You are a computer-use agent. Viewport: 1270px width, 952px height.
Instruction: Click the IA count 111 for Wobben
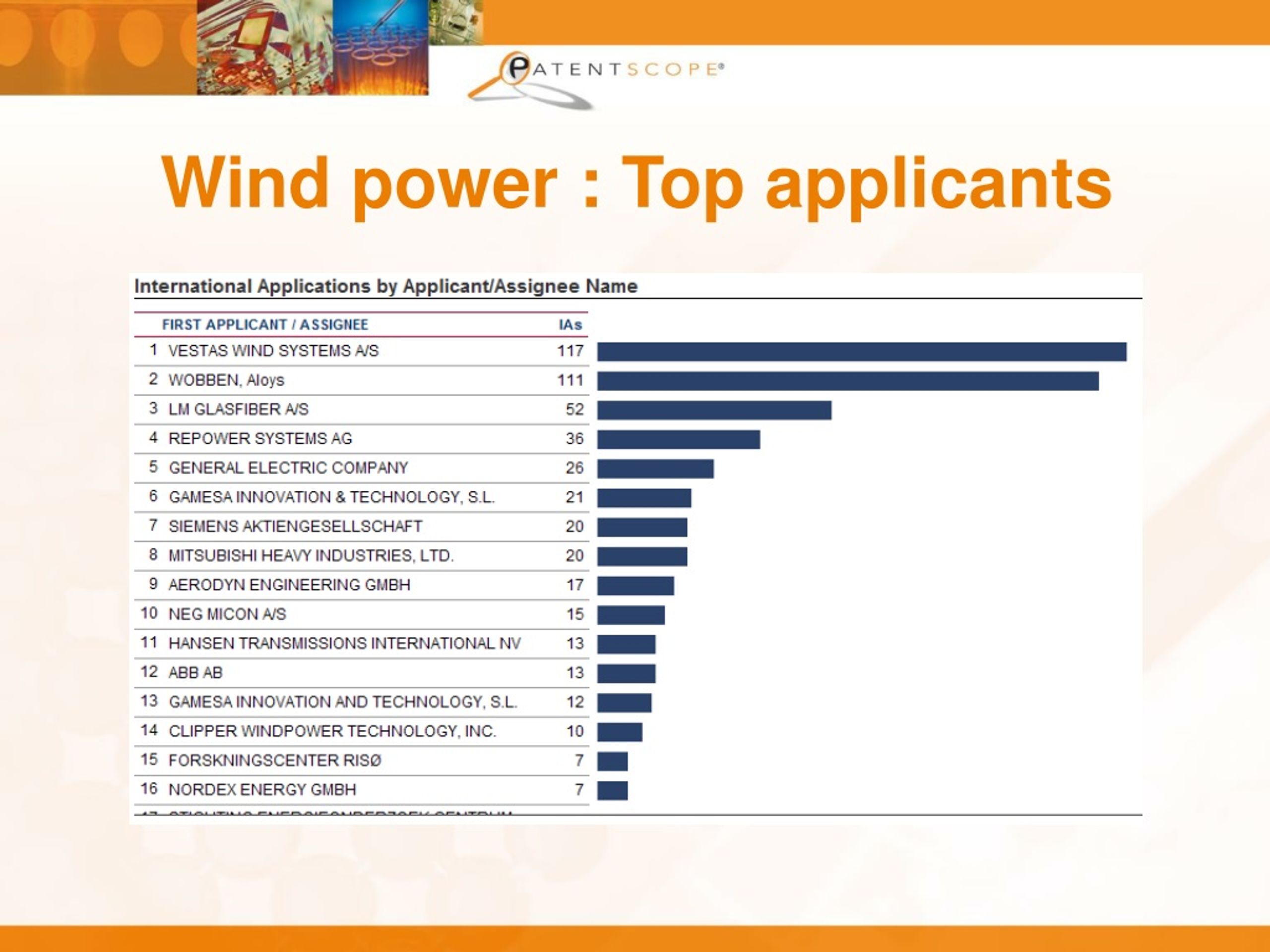click(570, 380)
